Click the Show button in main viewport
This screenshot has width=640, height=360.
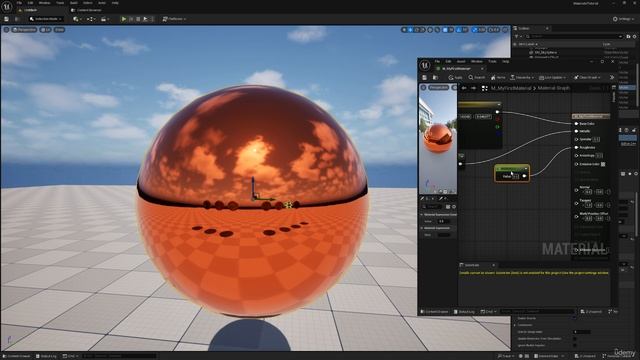pyautogui.click(x=60, y=30)
